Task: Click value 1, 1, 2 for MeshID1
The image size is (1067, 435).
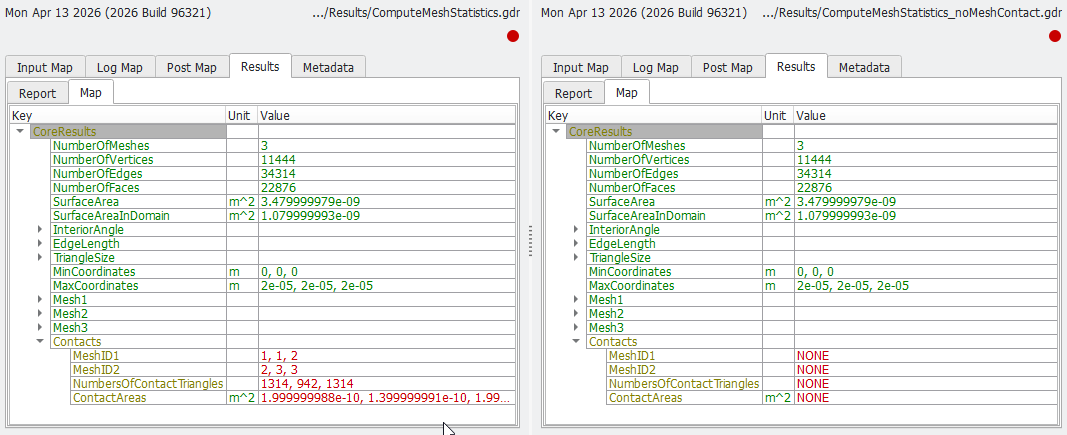Action: [280, 355]
